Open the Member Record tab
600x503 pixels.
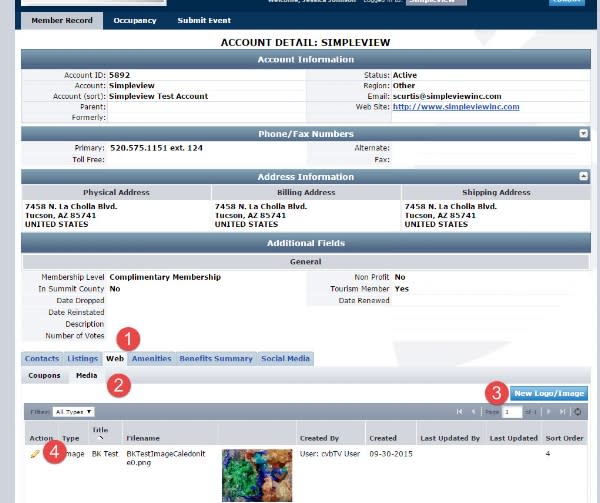62,20
